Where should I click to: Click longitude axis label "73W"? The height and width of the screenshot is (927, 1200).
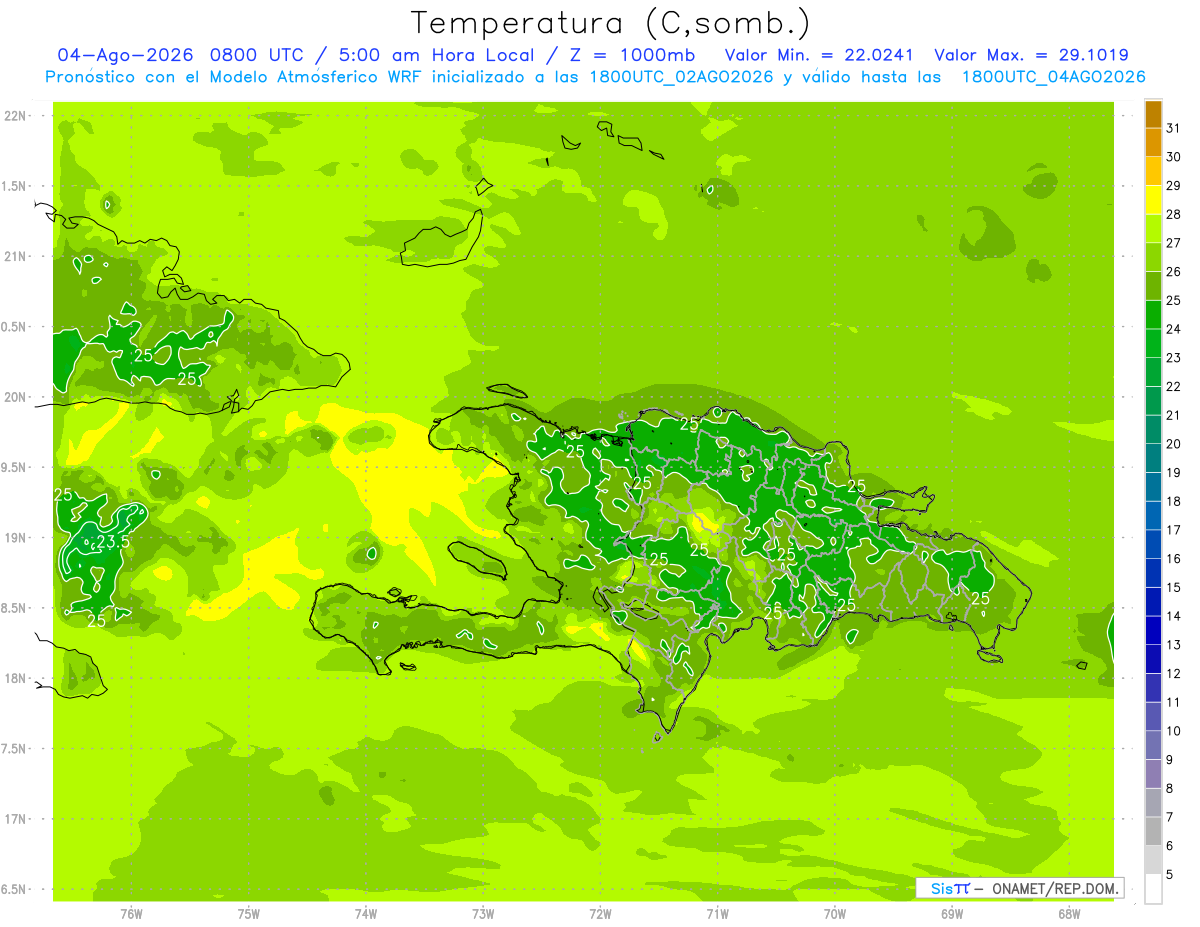pos(483,913)
